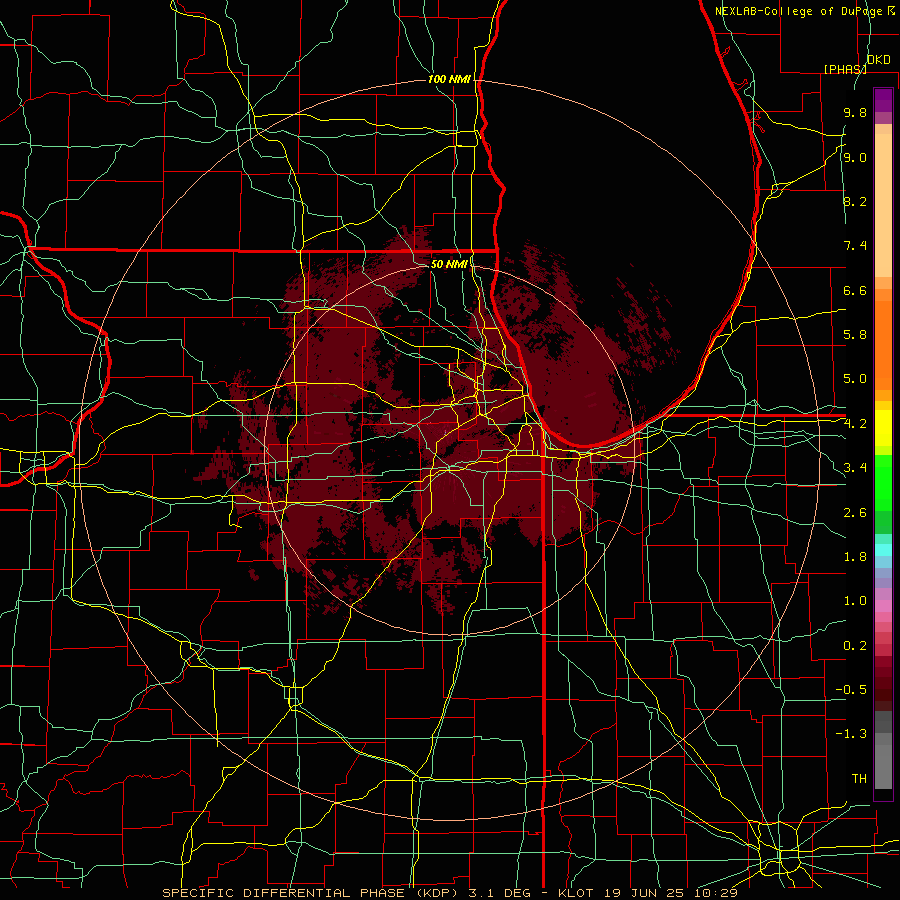Viewport: 900px width, 900px height.
Task: Click the [PHAS] legend label
Action: click(x=845, y=69)
